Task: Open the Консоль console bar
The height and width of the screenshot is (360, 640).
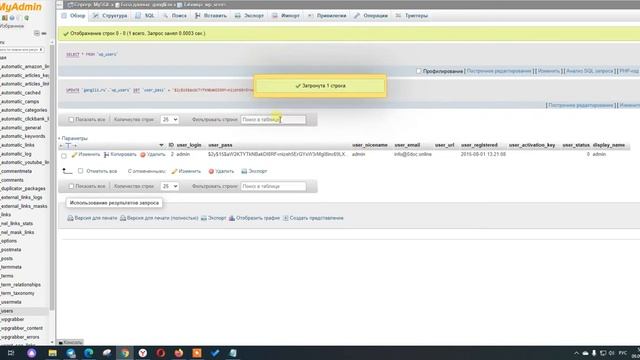Action: pos(71,342)
